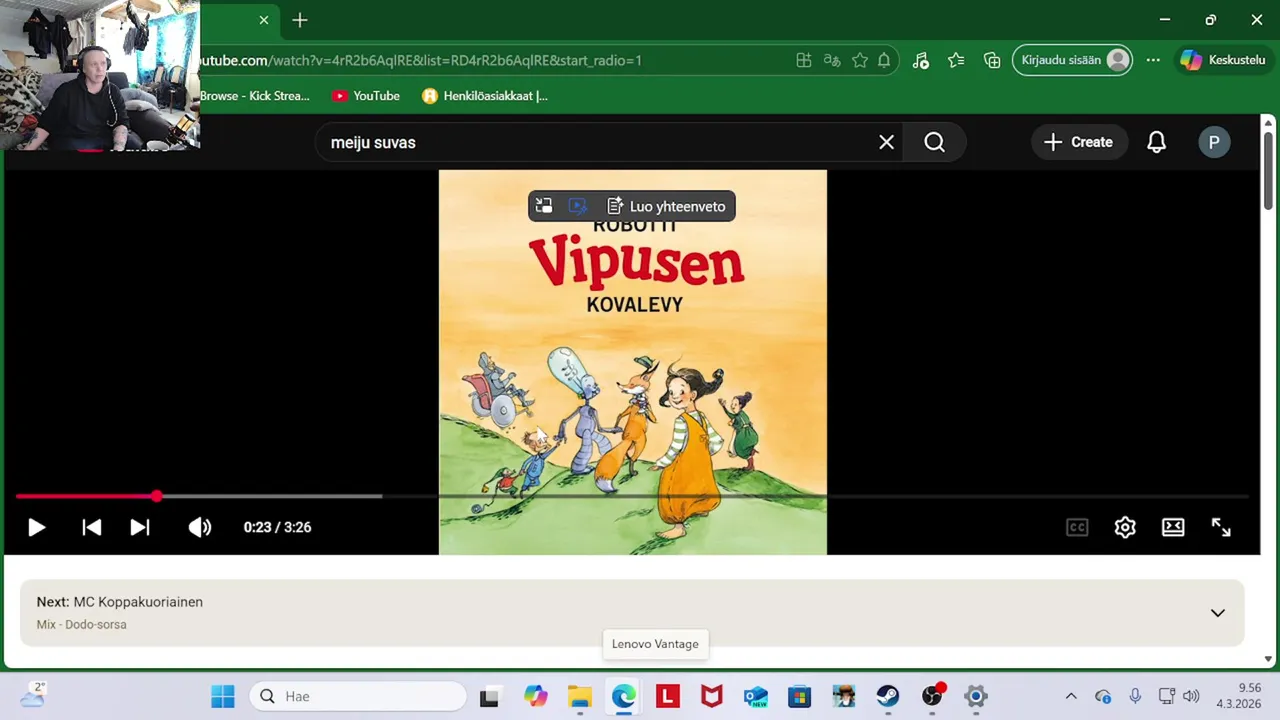This screenshot has width=1280, height=720.
Task: Click the red playhead scrubber dot
Action: pos(157,496)
